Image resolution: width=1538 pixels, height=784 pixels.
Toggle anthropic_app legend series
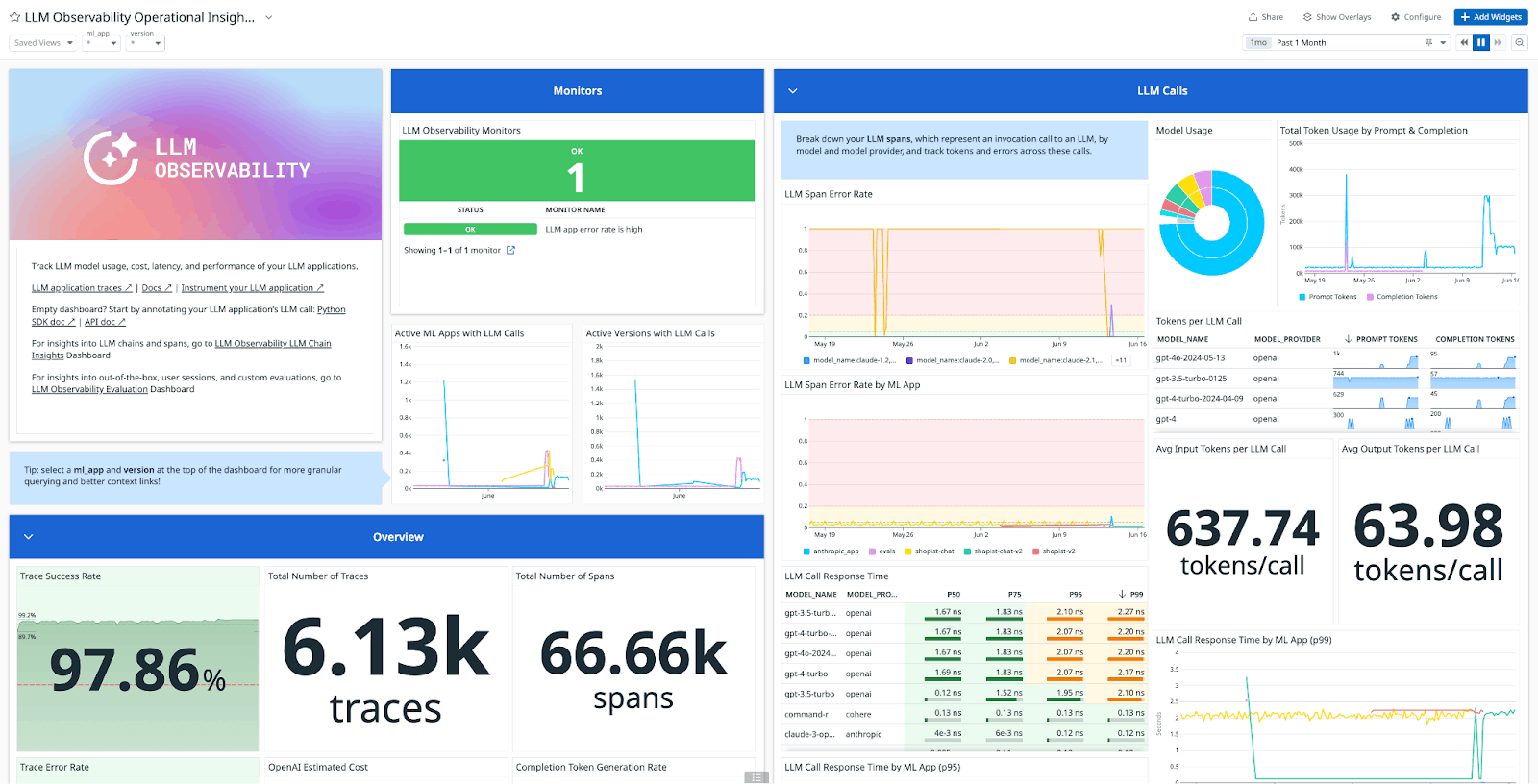(831, 551)
